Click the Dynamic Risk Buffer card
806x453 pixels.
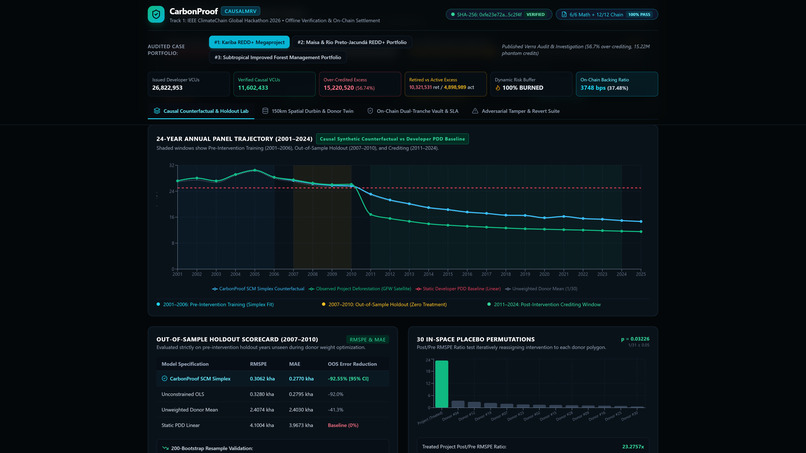[x=531, y=84]
